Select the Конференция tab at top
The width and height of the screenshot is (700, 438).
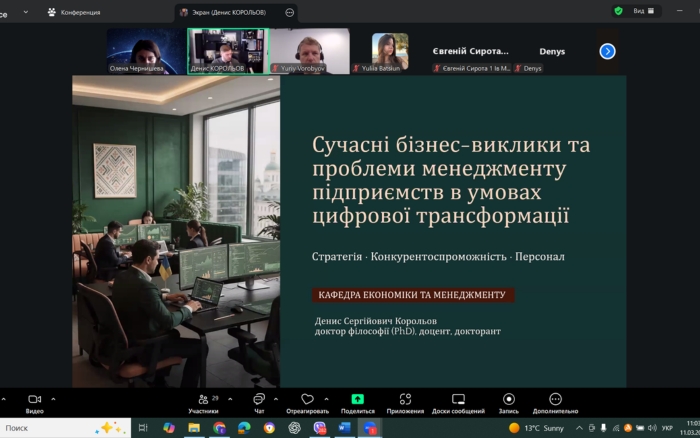point(73,12)
